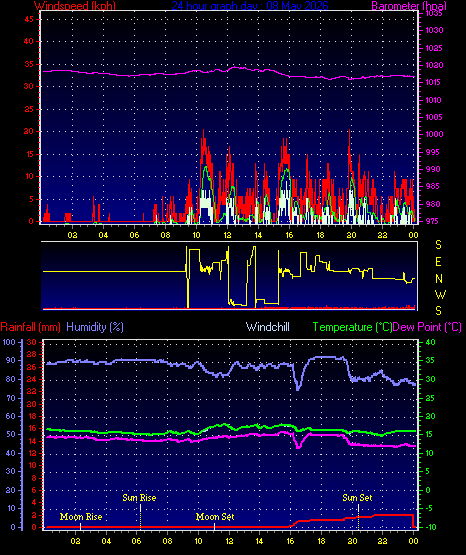
Task: Click the Sun Set marker label
Action: [357, 498]
